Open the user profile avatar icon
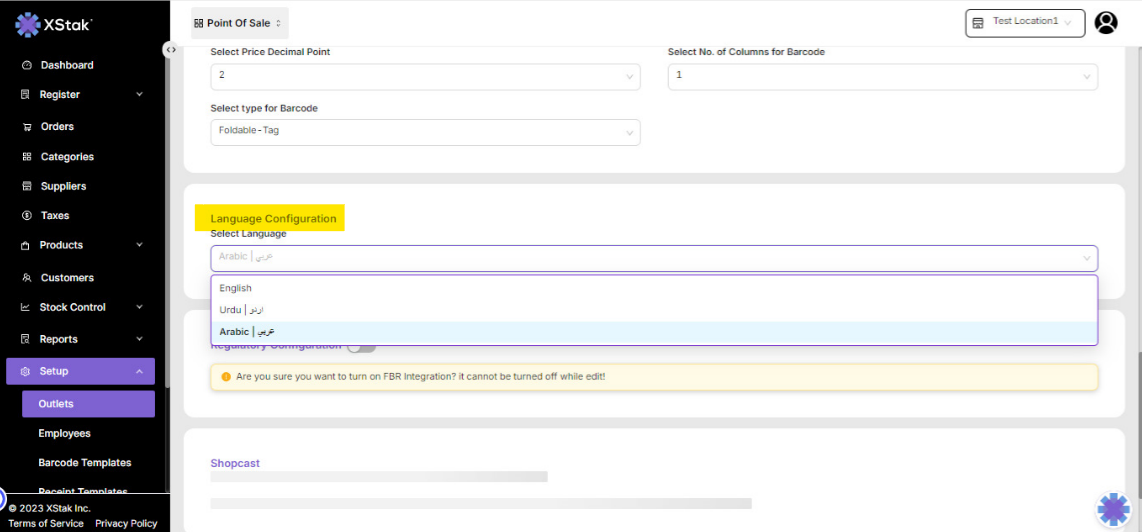This screenshot has width=1142, height=532. [1105, 22]
